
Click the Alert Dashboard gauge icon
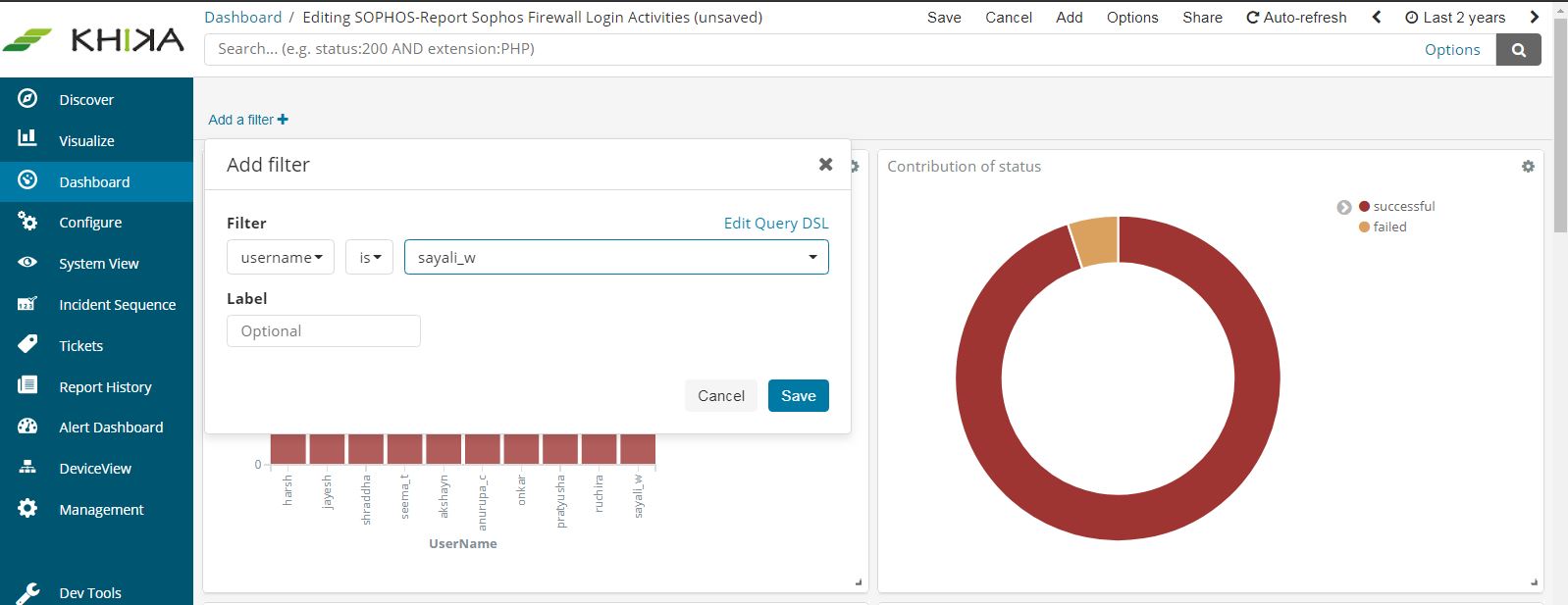pyautogui.click(x=27, y=426)
